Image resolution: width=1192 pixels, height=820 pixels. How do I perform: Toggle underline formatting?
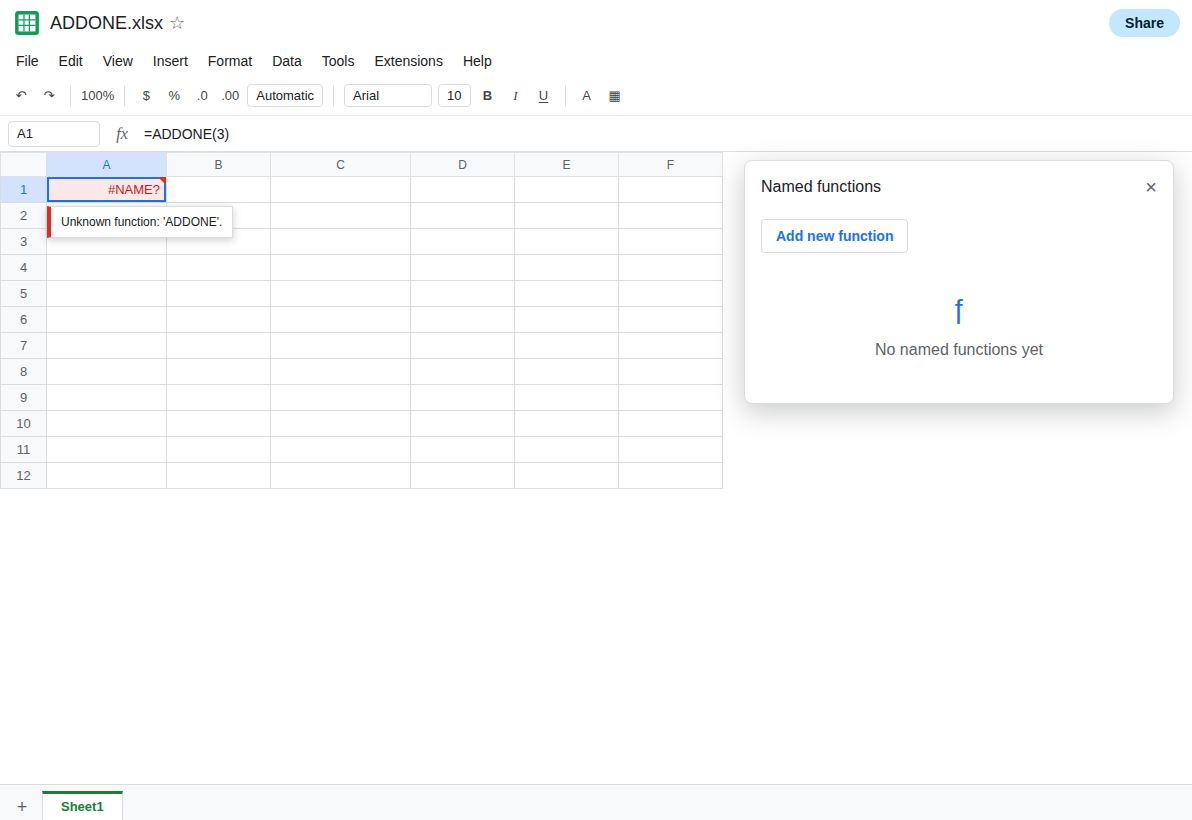(x=544, y=96)
